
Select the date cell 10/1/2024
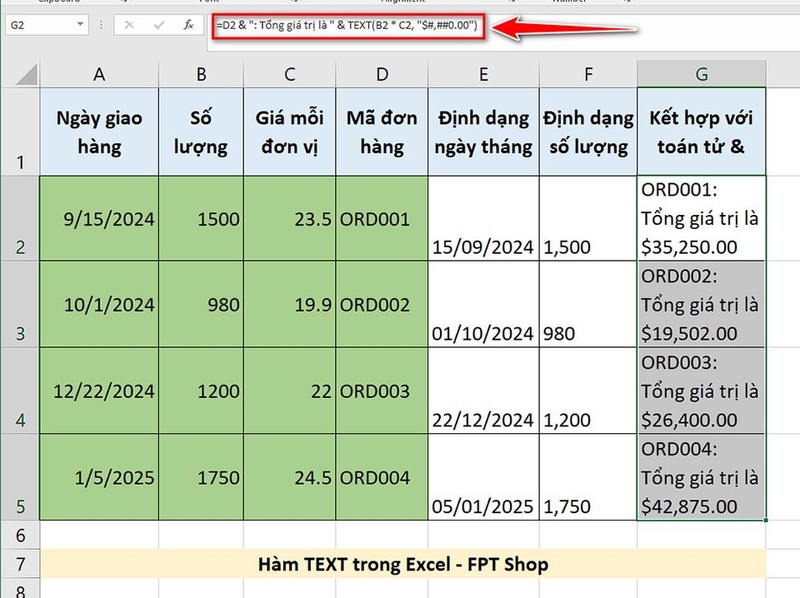coord(99,305)
